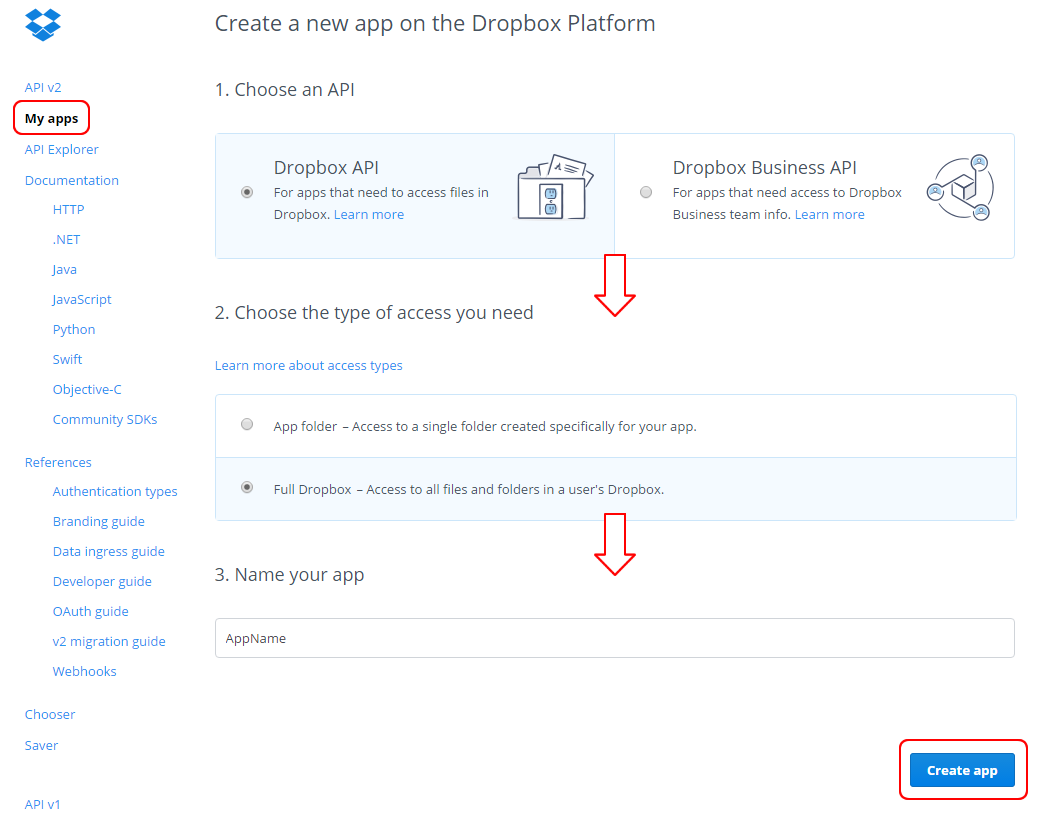Click the '3. Name your app' heading
Screen dimensions: 1044x828
289,574
